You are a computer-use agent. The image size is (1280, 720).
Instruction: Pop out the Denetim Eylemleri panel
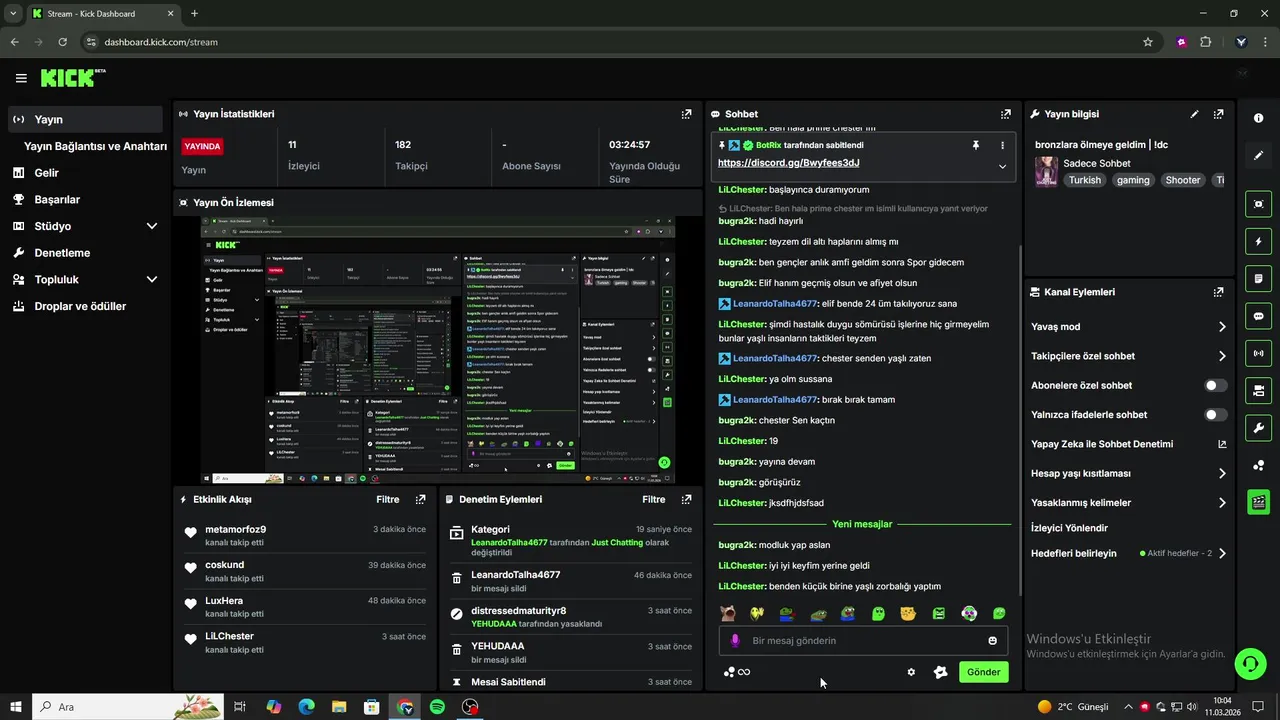coord(686,499)
